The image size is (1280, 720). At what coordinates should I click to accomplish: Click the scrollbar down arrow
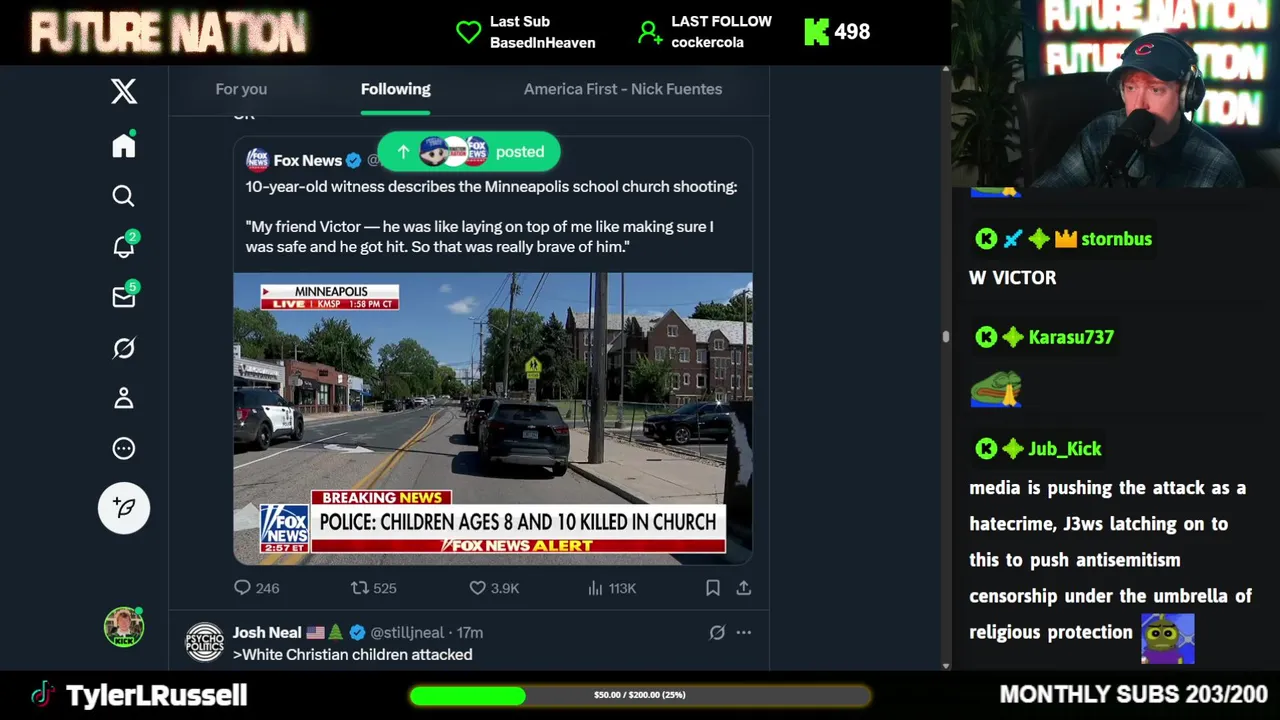coord(946,665)
